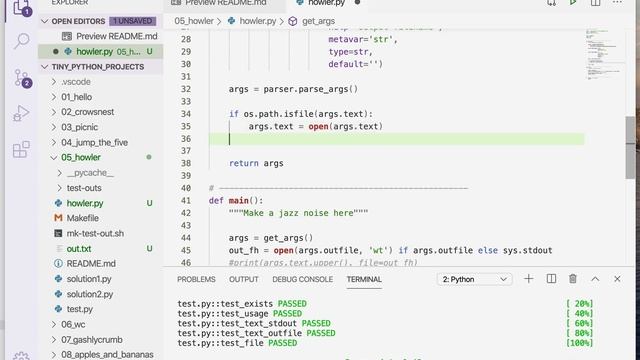Create a new terminal with plus icon
This screenshot has width=640, height=360.
tap(529, 279)
